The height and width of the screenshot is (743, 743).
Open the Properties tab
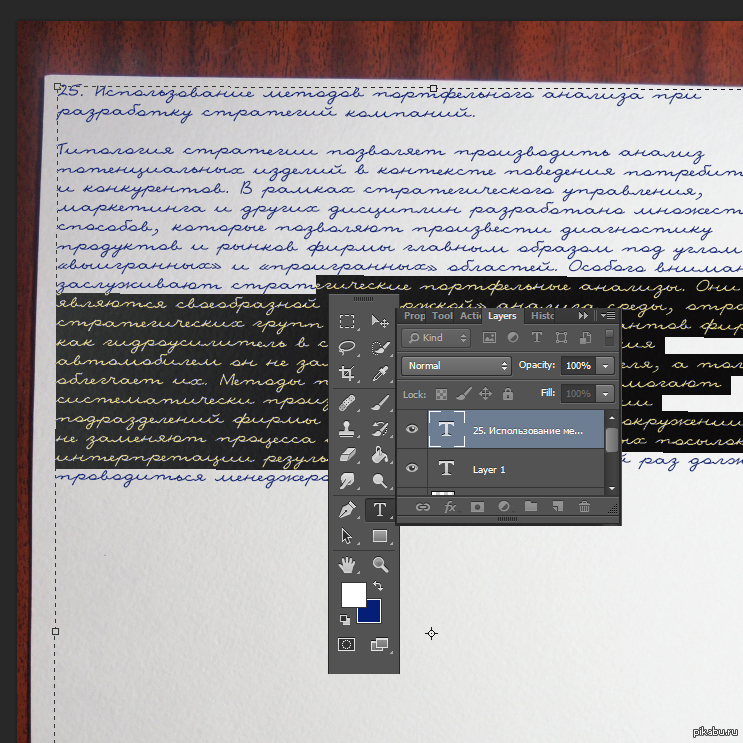coord(414,316)
